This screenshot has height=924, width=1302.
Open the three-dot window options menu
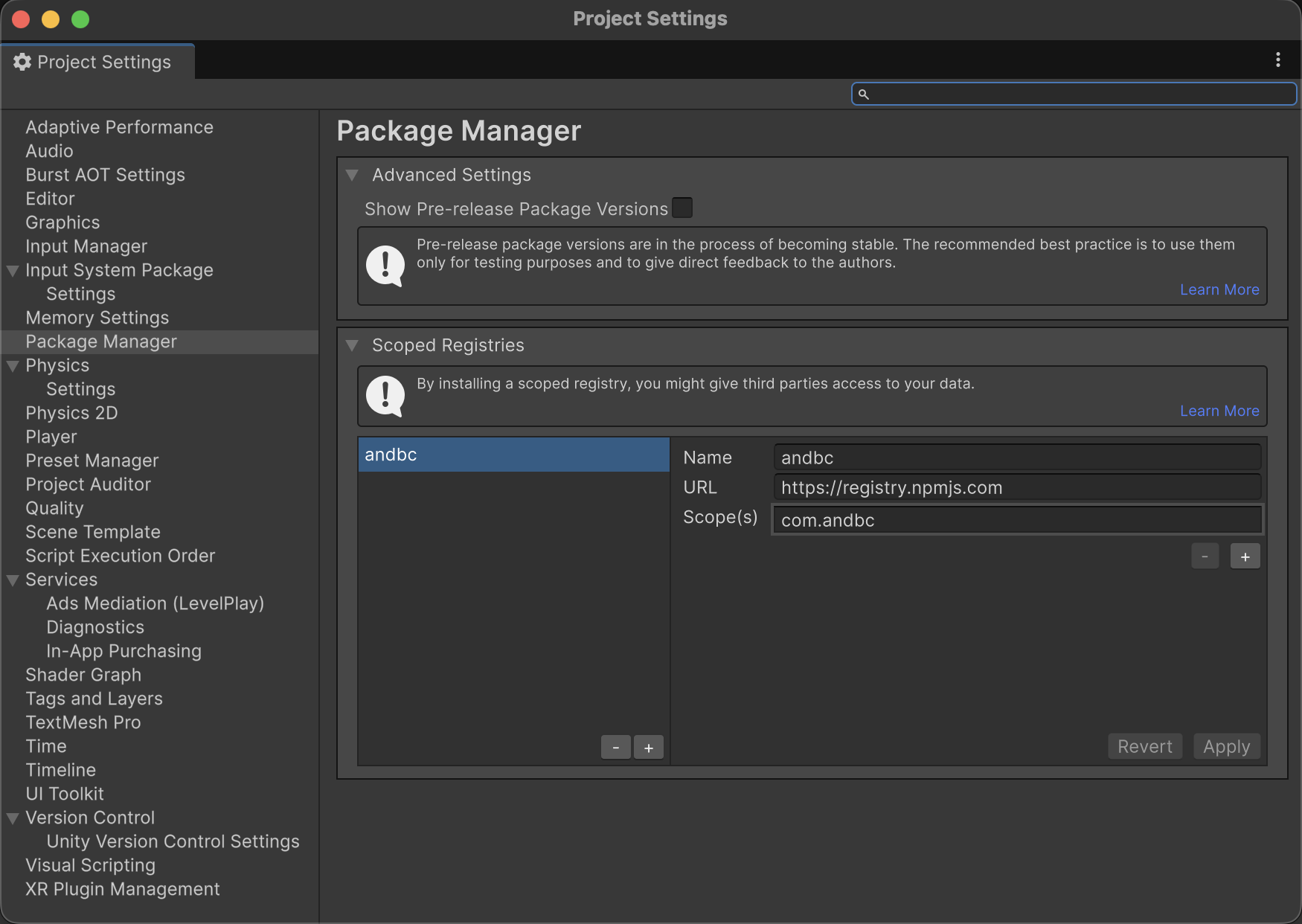pyautogui.click(x=1277, y=60)
